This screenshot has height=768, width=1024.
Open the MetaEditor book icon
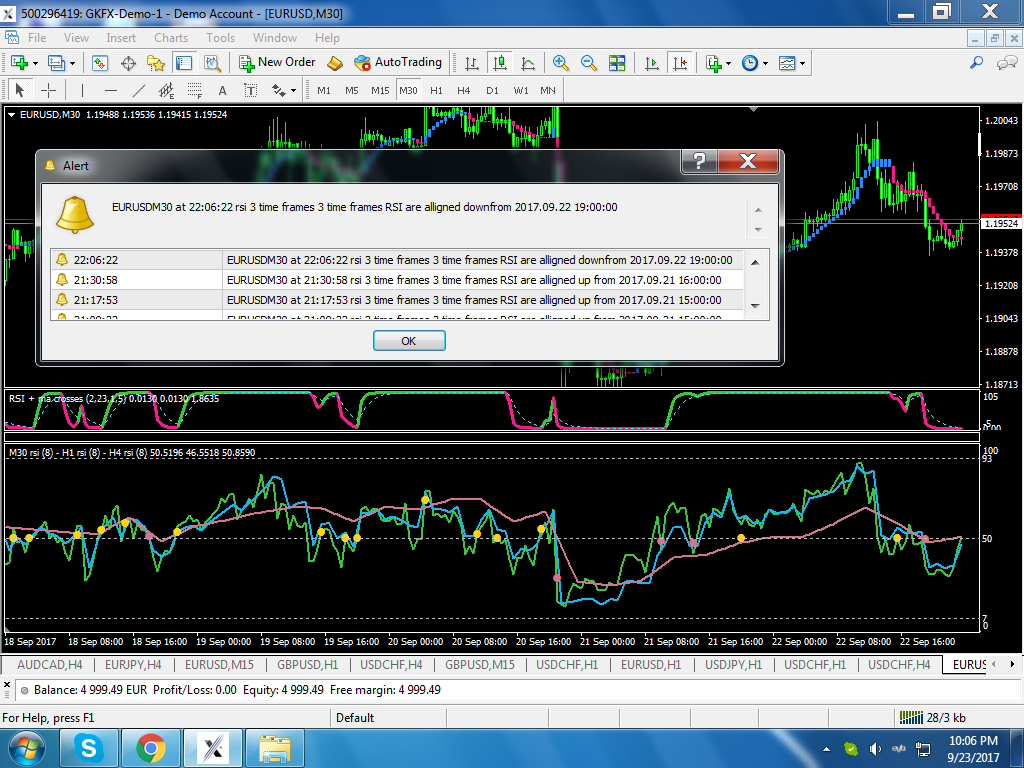coord(335,63)
